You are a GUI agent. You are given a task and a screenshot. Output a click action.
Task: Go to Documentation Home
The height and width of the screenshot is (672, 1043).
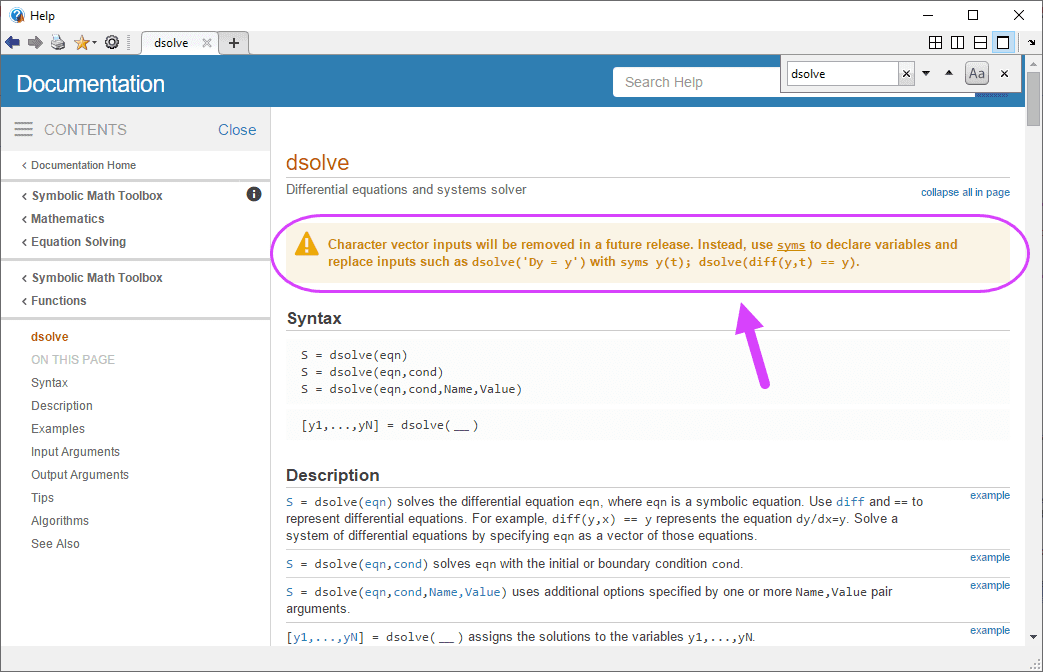83,165
